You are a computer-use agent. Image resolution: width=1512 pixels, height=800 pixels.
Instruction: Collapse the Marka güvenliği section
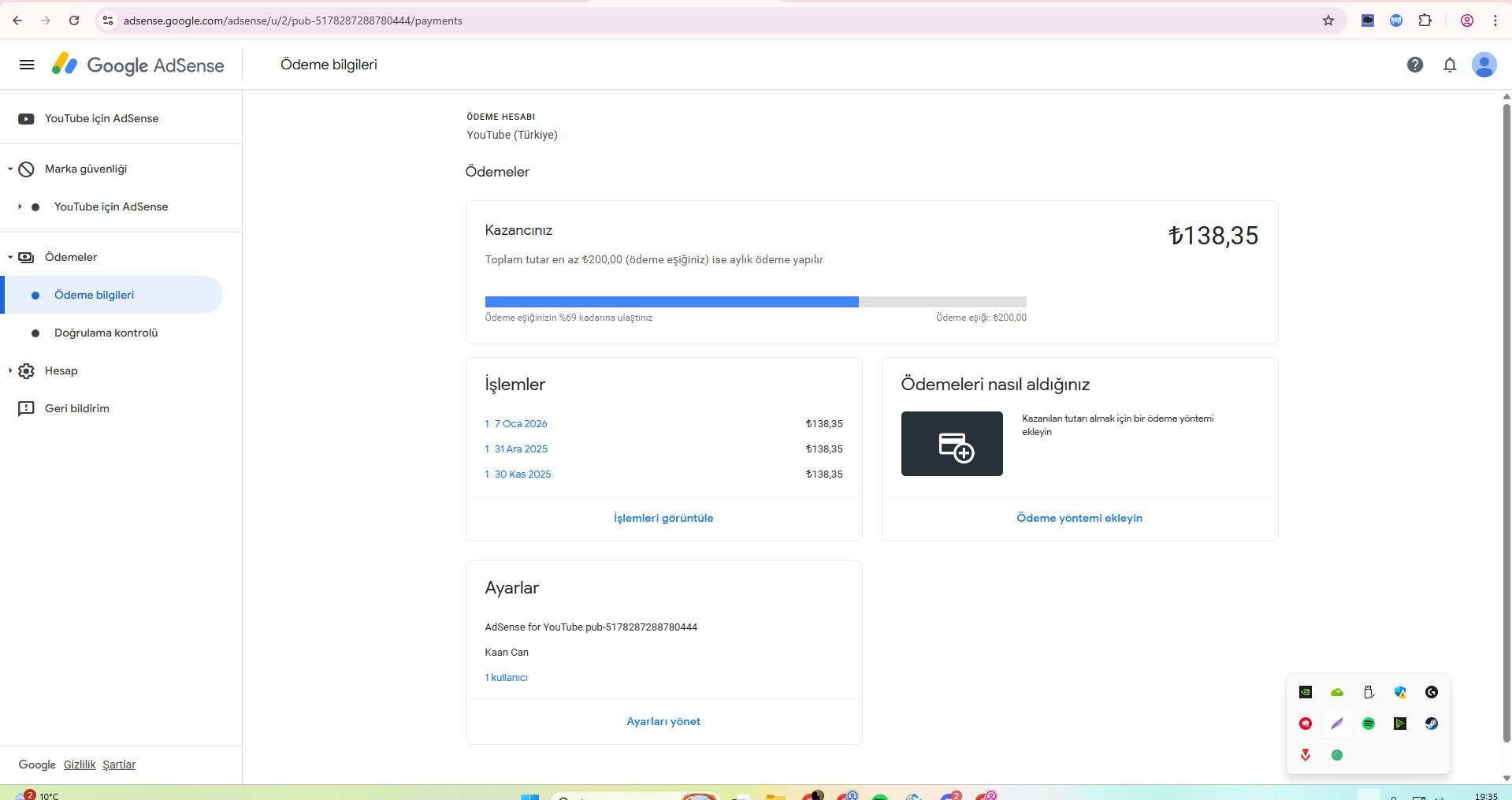point(10,169)
